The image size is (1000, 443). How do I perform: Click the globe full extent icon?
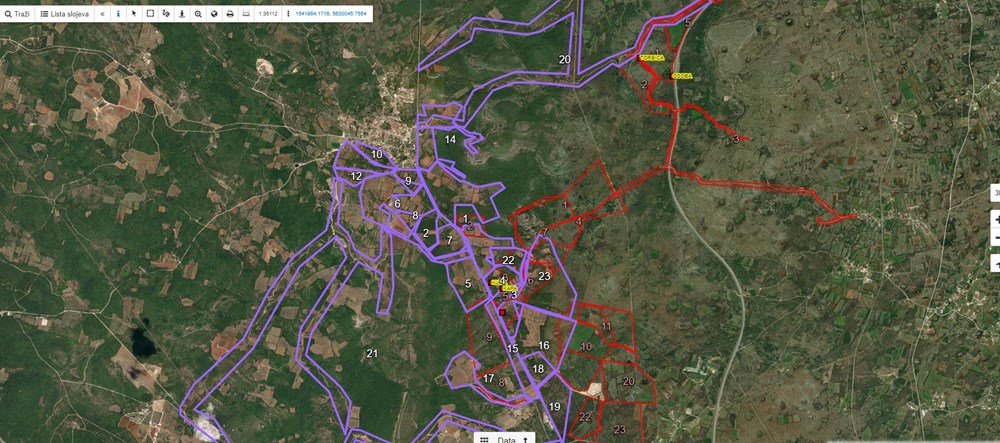pyautogui.click(x=214, y=15)
